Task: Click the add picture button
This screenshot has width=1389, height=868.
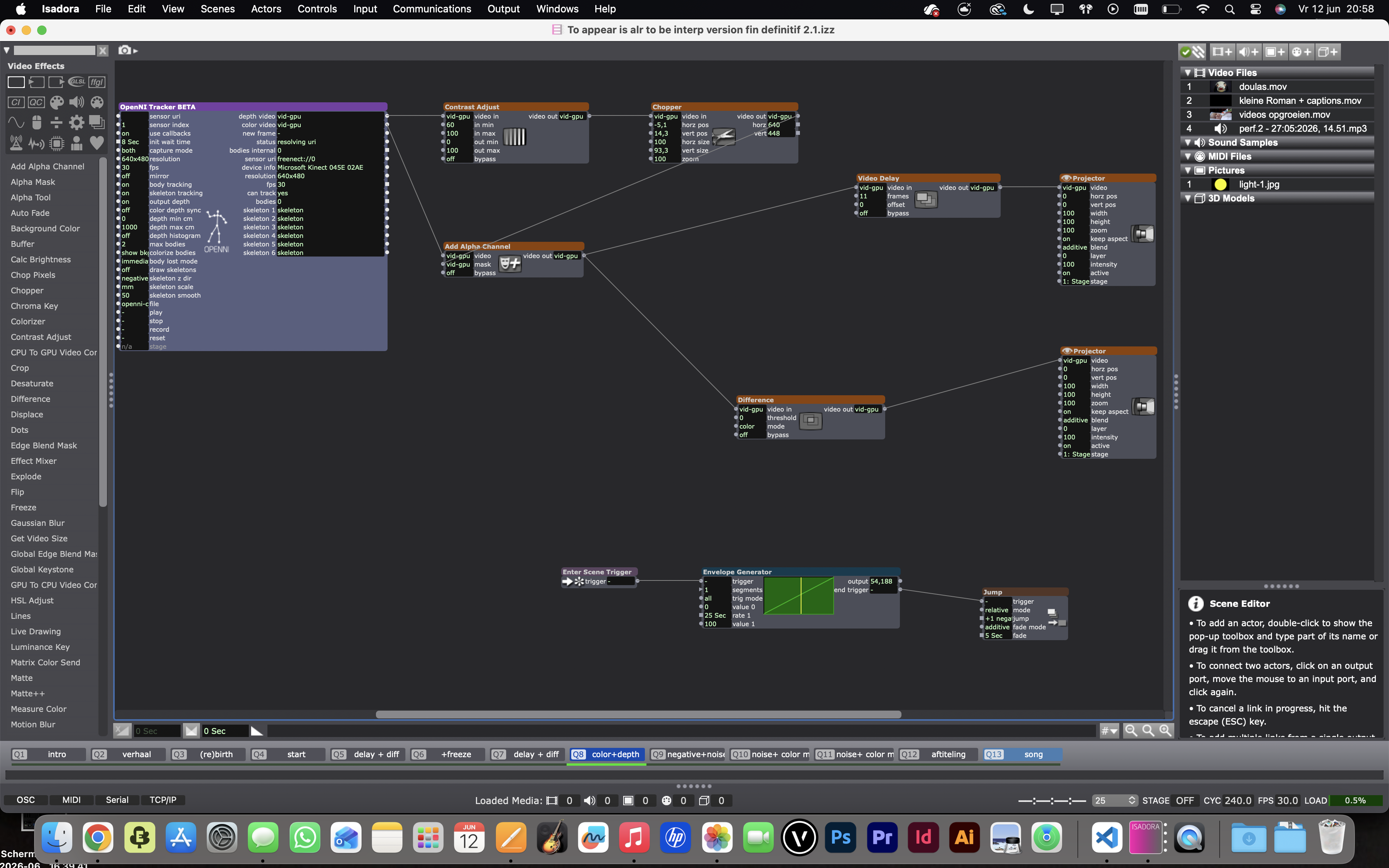Action: [x=1275, y=52]
